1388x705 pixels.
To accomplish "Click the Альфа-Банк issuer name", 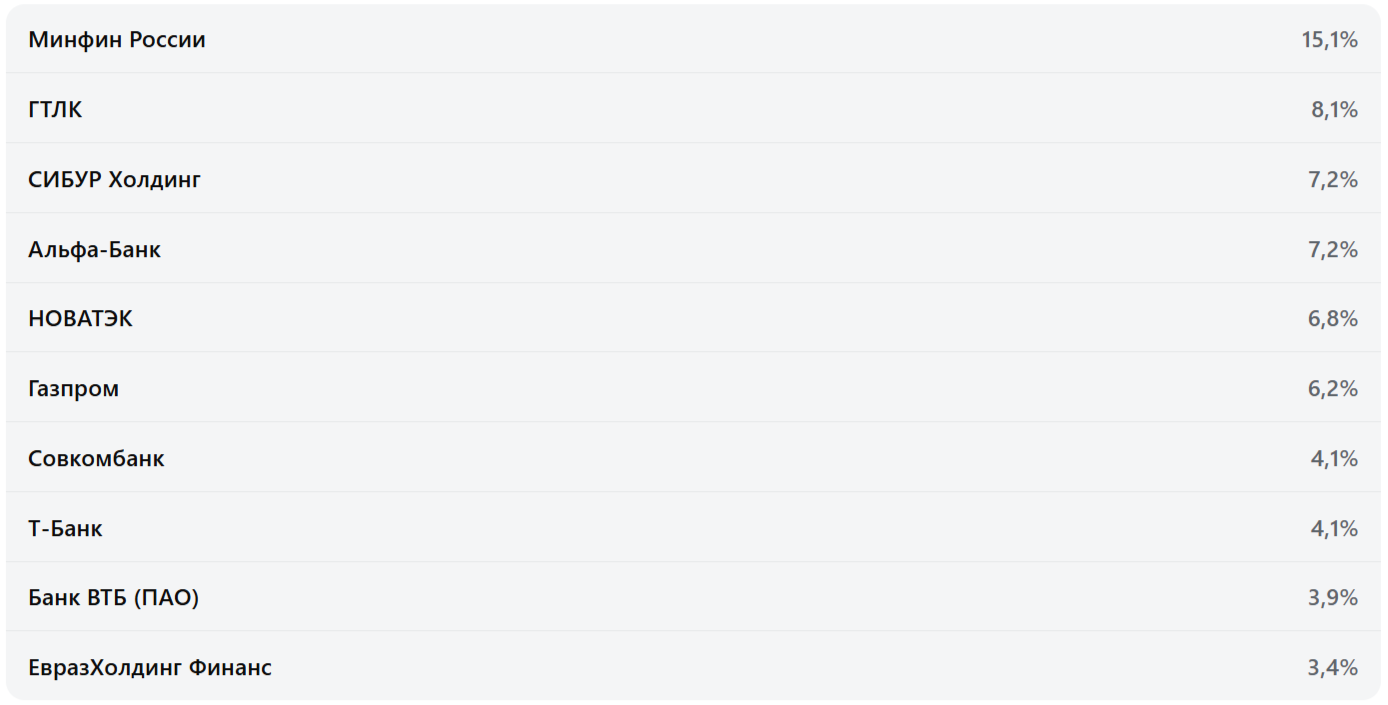I will pos(94,250).
